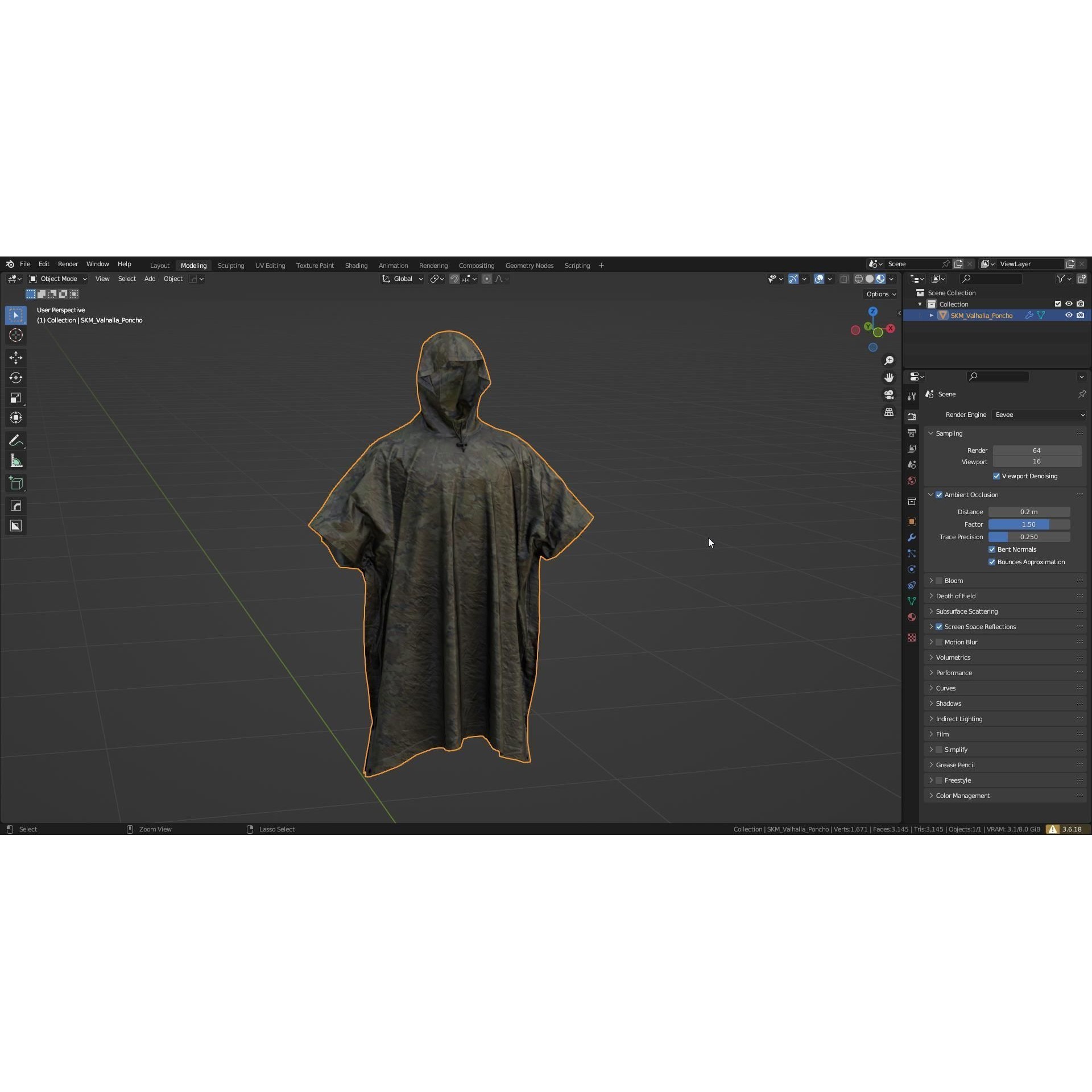Open the Material Properties tab
The width and height of the screenshot is (1092, 1092).
pyautogui.click(x=912, y=617)
